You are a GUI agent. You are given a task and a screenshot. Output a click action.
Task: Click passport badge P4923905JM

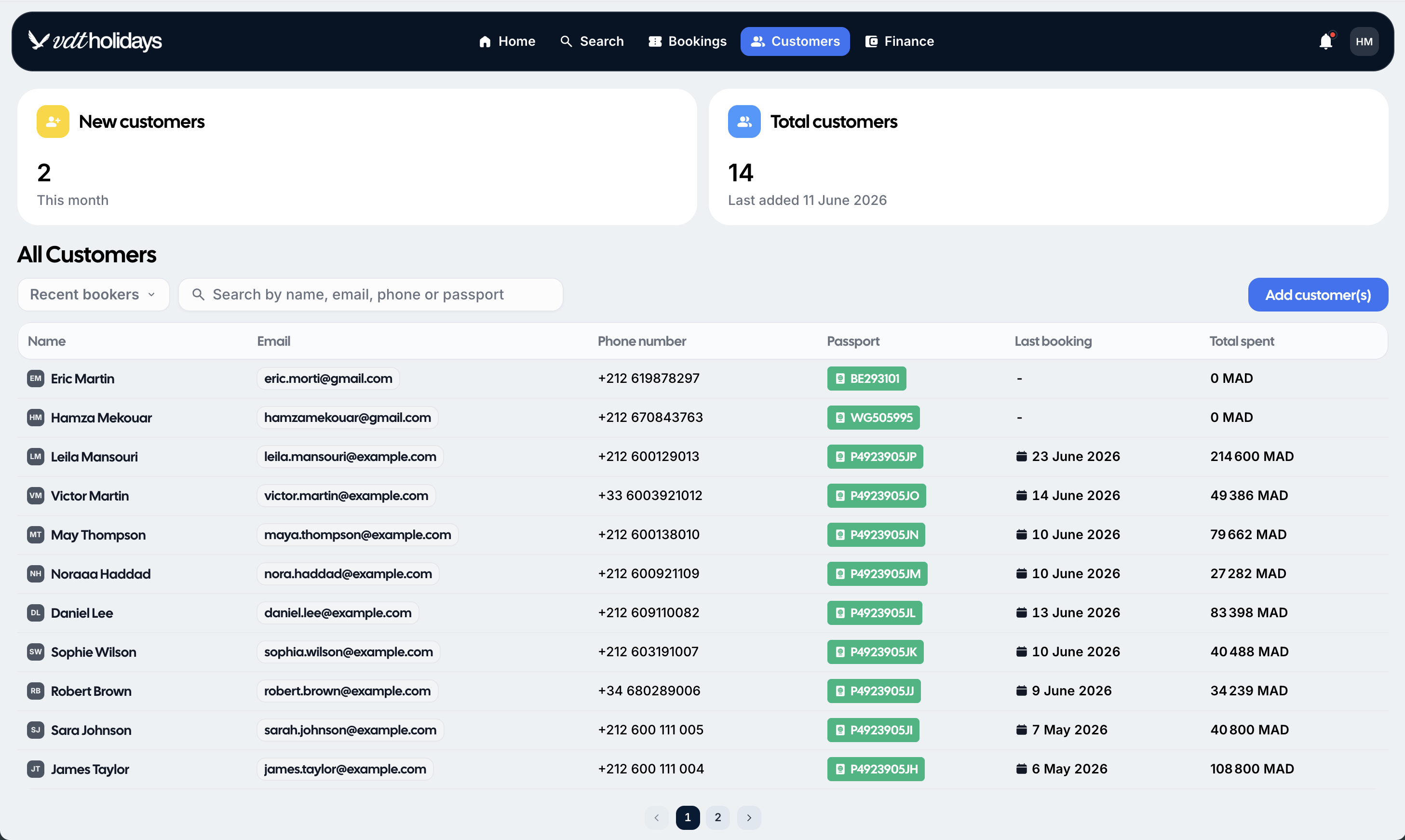(x=877, y=573)
